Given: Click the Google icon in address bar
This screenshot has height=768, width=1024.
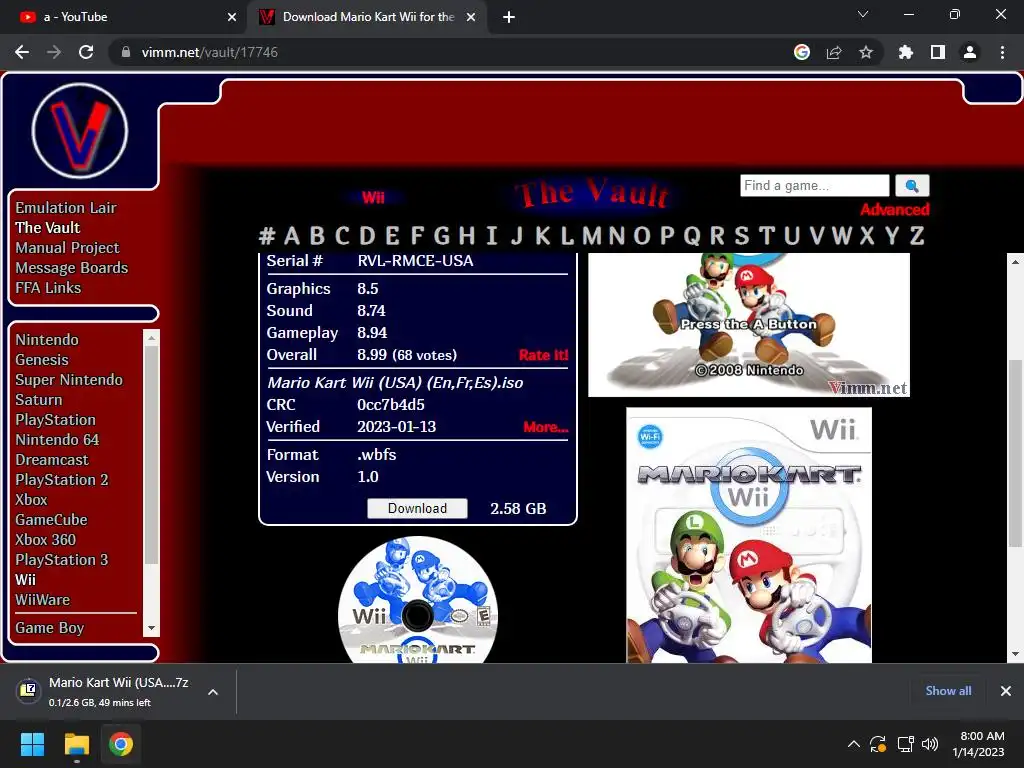Looking at the screenshot, I should [802, 52].
